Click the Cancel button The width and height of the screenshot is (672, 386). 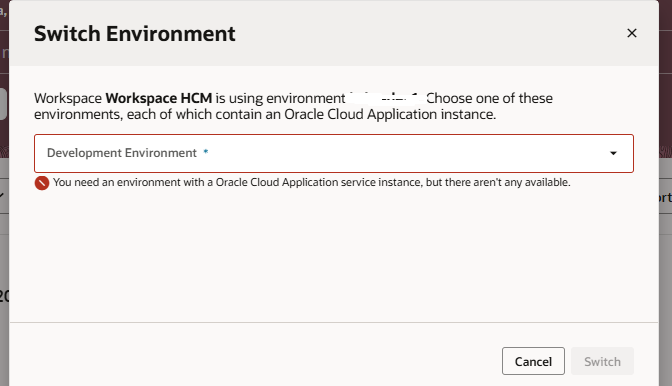coord(533,361)
